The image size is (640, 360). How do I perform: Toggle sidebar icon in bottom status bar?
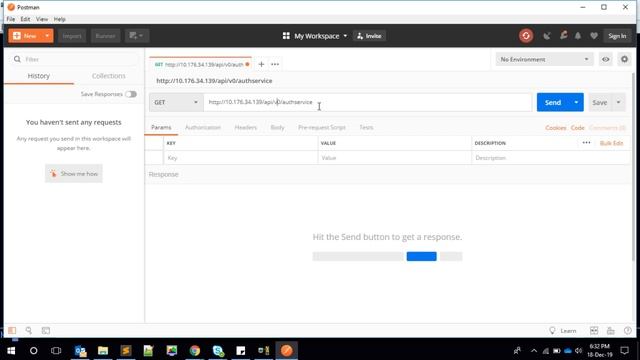click(12, 330)
